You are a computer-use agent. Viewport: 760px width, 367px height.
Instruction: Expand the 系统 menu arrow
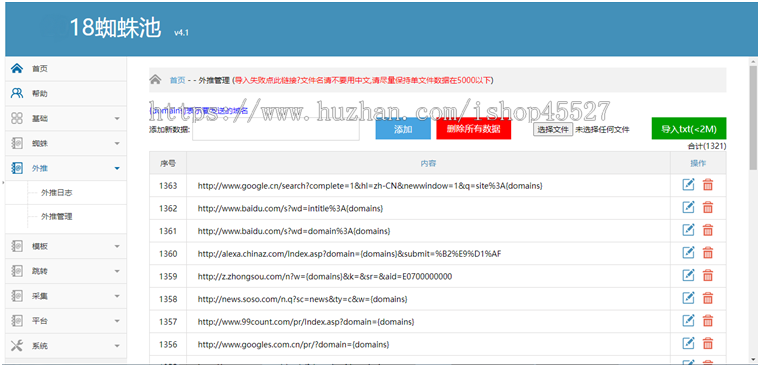[117, 346]
